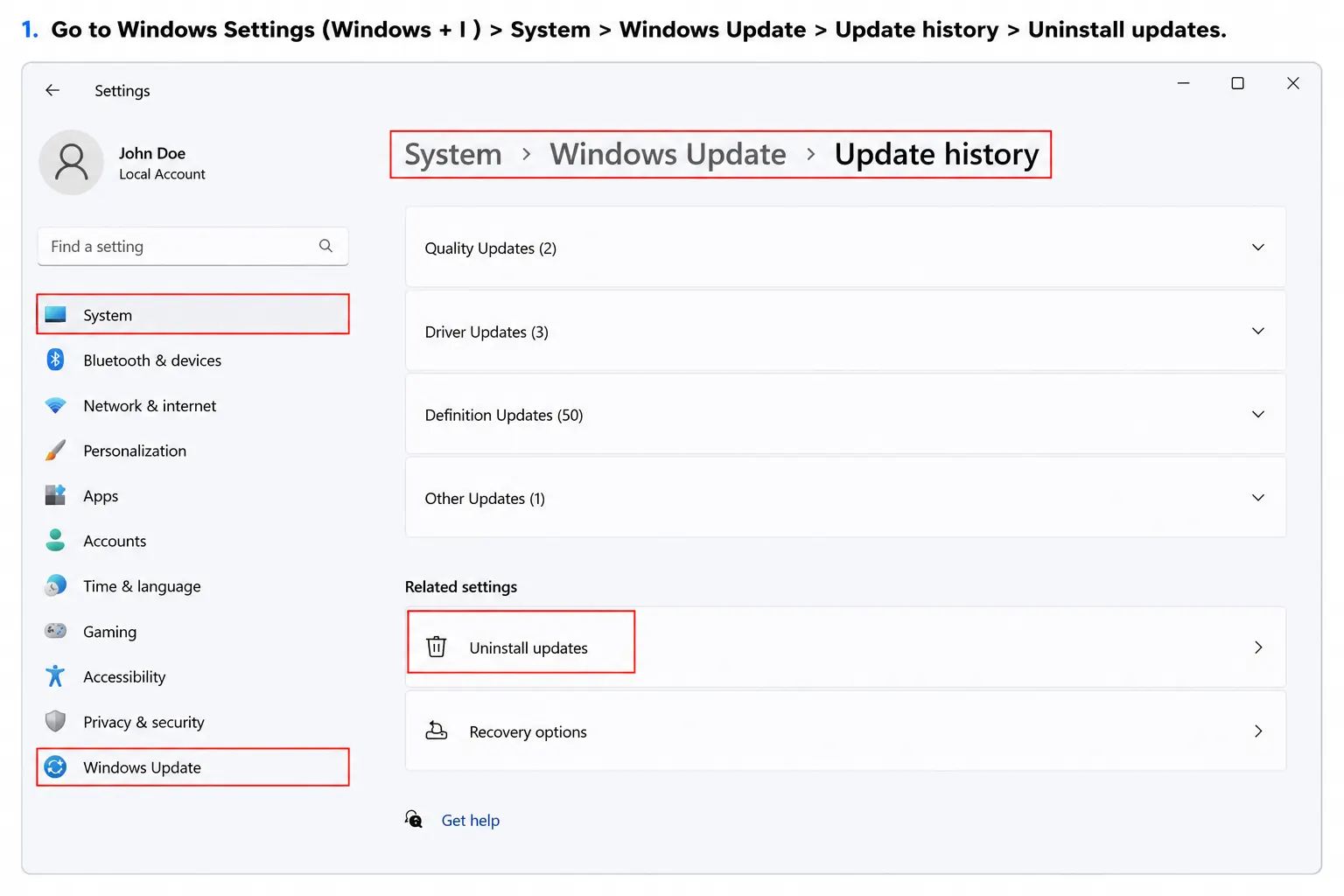Image resolution: width=1344 pixels, height=896 pixels.
Task: Expand the Quality Updates chevron
Action: (x=1257, y=248)
